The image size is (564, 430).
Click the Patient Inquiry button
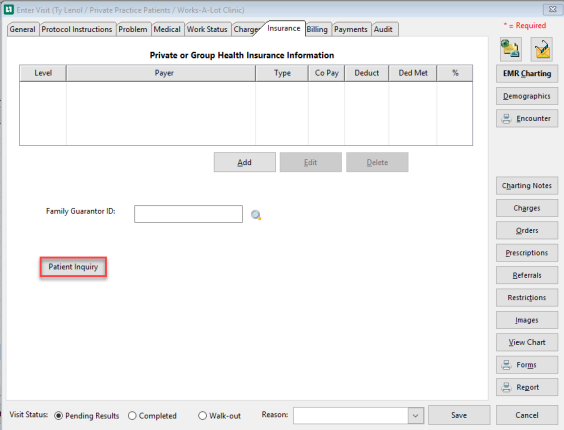pyautogui.click(x=73, y=267)
